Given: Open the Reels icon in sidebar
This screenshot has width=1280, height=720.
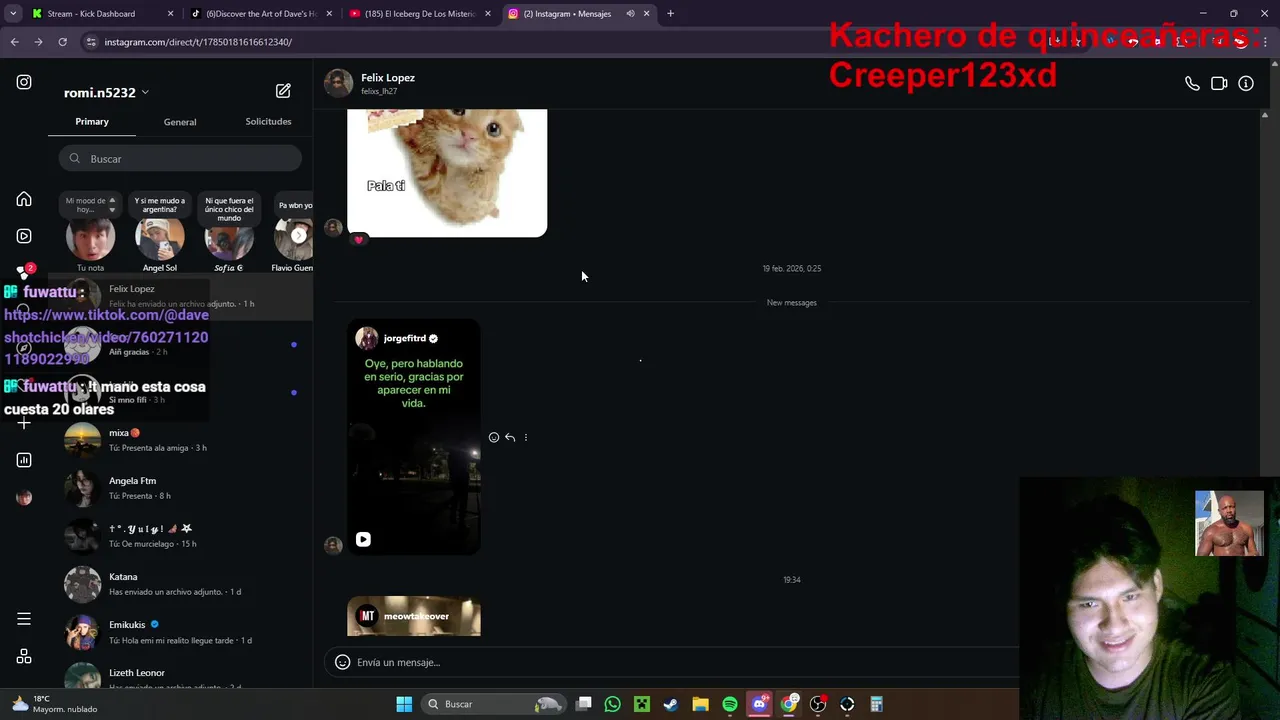Looking at the screenshot, I should [24, 236].
